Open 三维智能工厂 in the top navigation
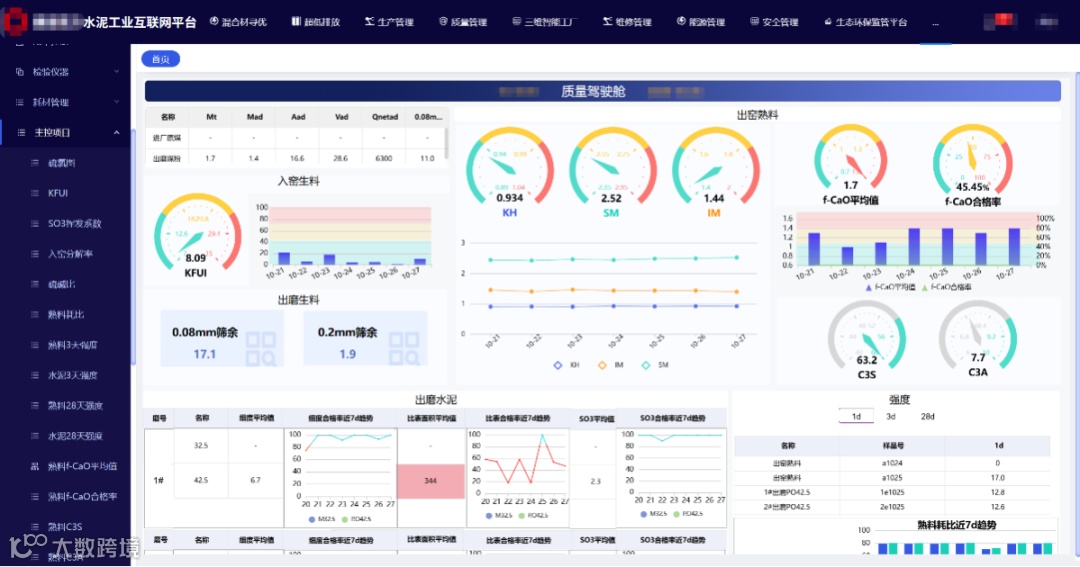This screenshot has width=1080, height=567. [x=545, y=22]
